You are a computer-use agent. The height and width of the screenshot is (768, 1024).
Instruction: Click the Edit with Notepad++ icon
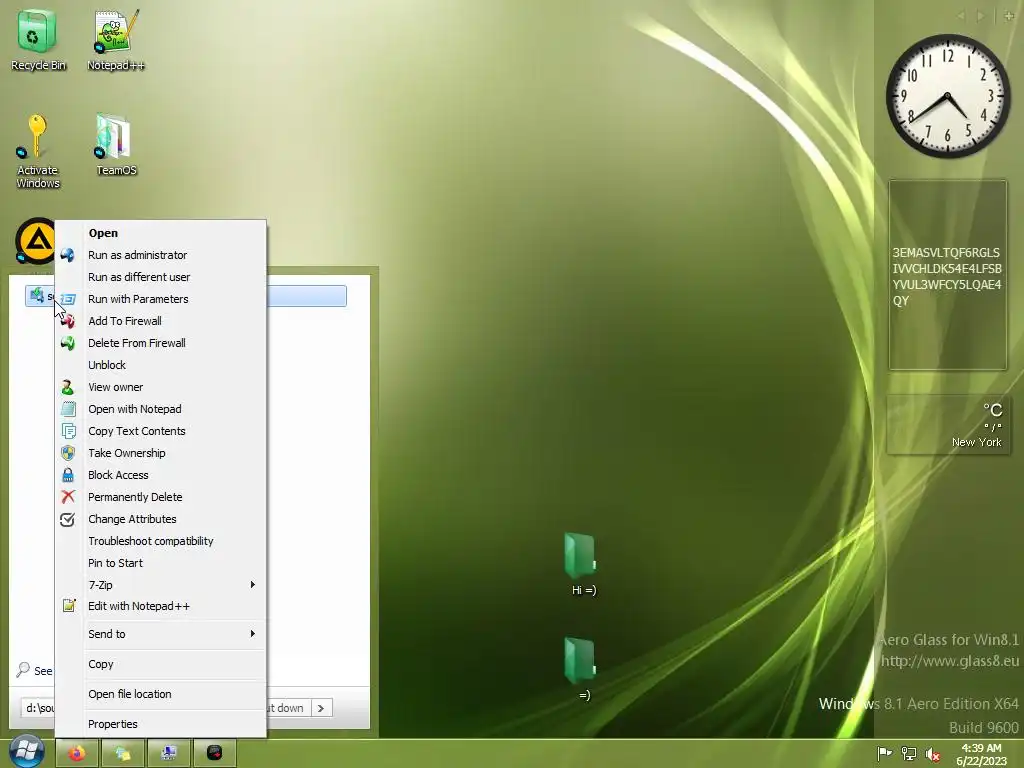[x=69, y=606]
